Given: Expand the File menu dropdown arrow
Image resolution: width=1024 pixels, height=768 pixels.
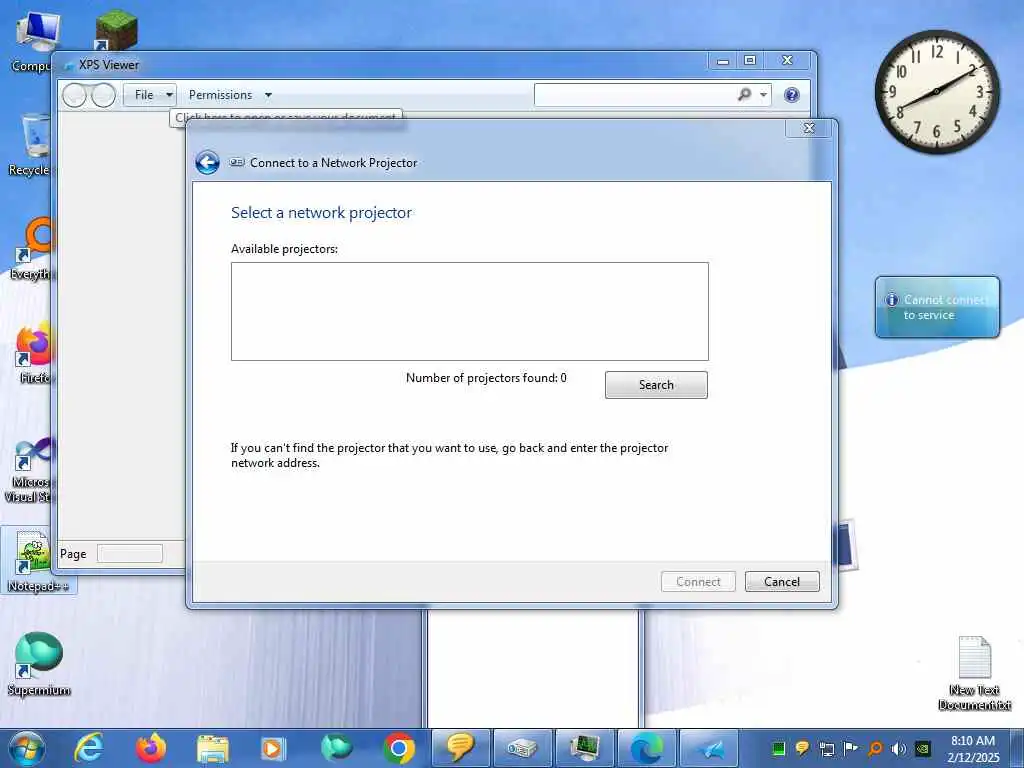Looking at the screenshot, I should click(x=170, y=95).
